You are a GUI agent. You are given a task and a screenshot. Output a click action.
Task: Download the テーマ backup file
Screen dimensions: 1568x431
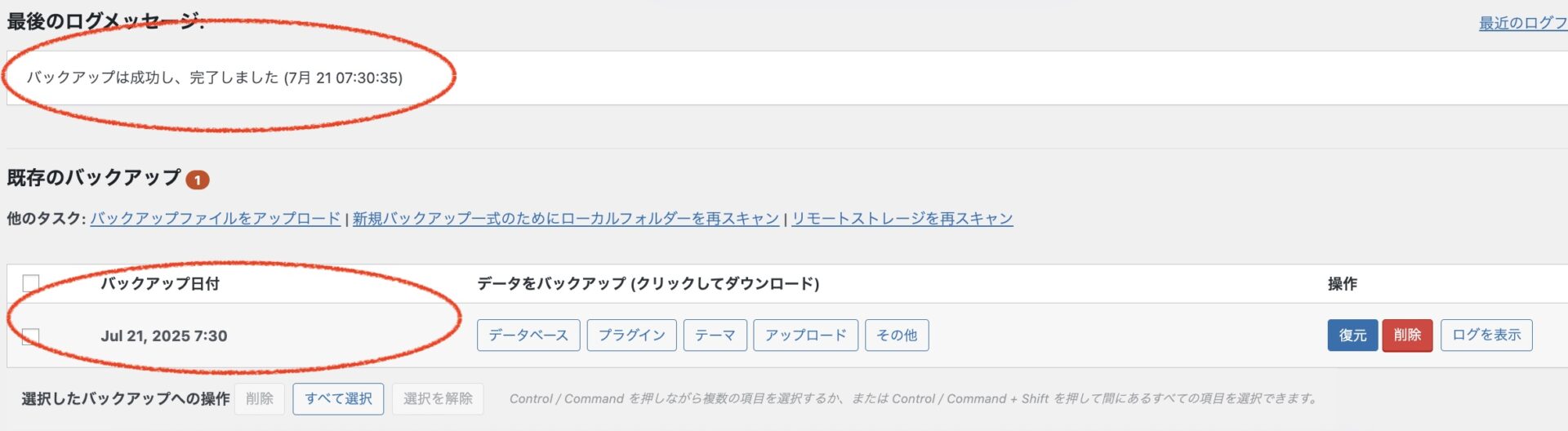(715, 335)
